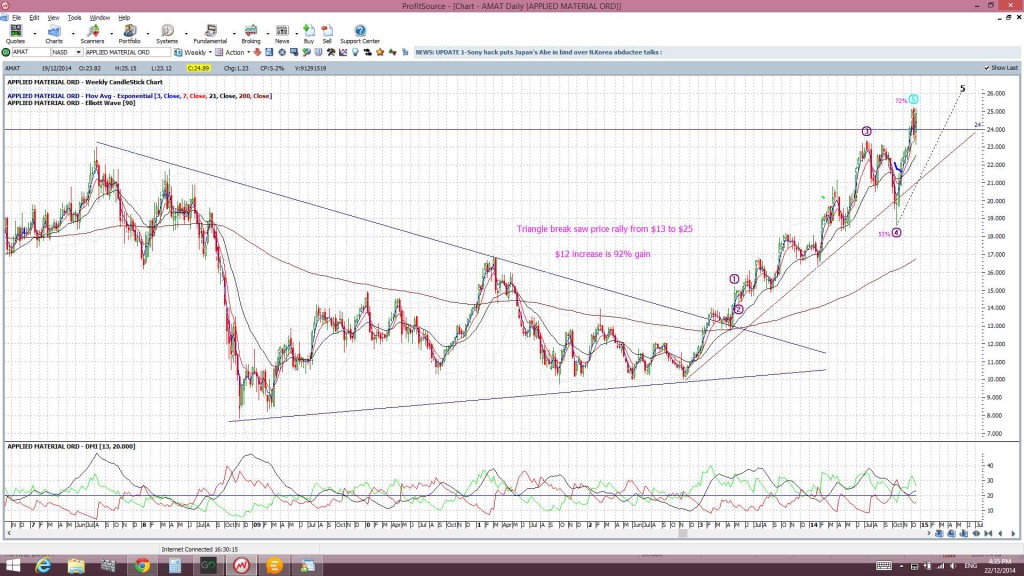Open File Explorer from the taskbar

(76, 566)
